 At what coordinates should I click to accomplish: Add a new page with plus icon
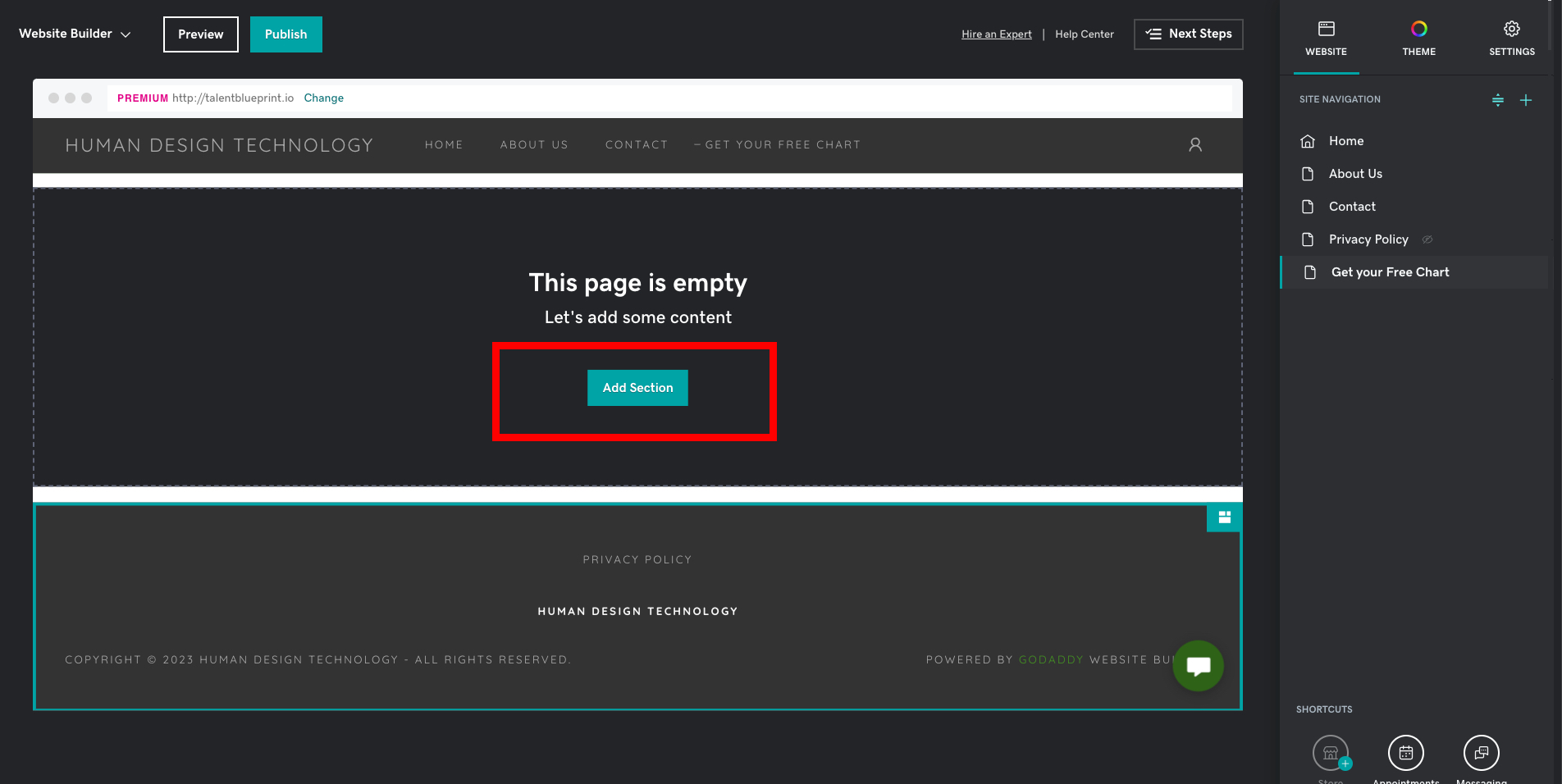[1525, 100]
